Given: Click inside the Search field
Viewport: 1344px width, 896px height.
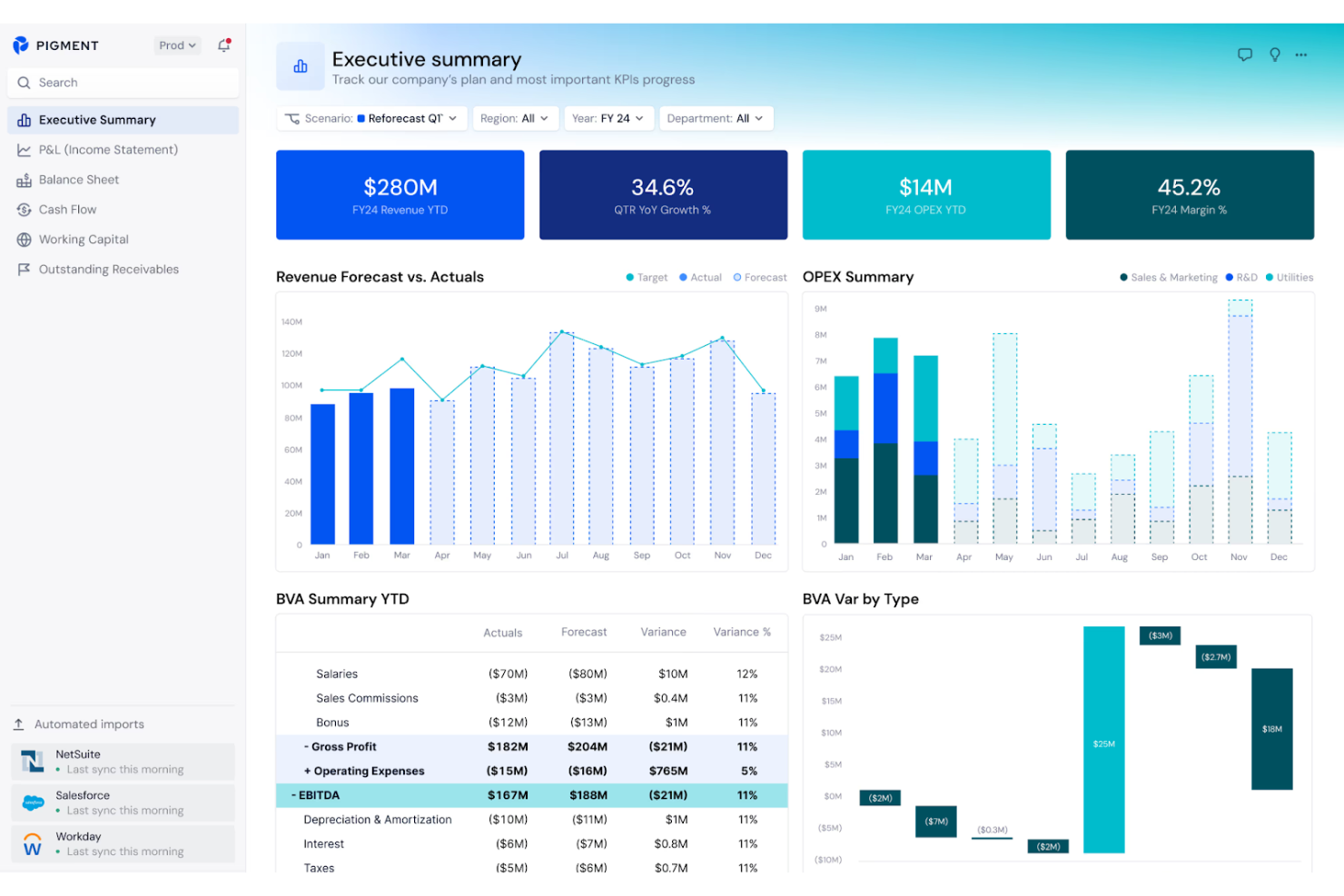Looking at the screenshot, I should pos(123,83).
